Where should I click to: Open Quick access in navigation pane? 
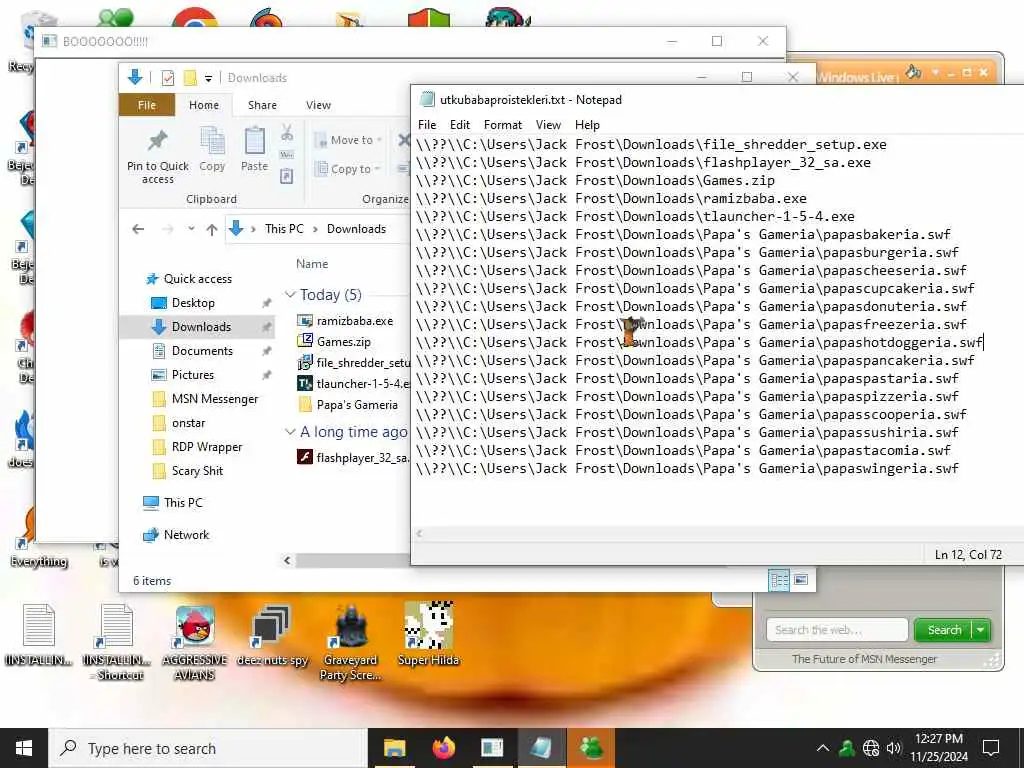pyautogui.click(x=197, y=279)
